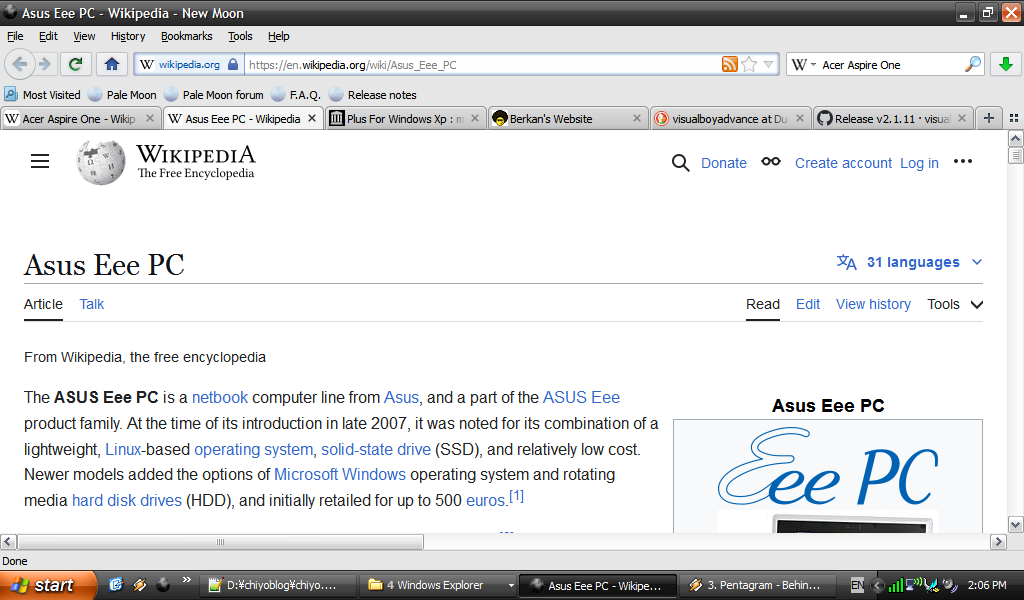Close the Berkan's Website tab
This screenshot has width=1024, height=600.
(637, 118)
